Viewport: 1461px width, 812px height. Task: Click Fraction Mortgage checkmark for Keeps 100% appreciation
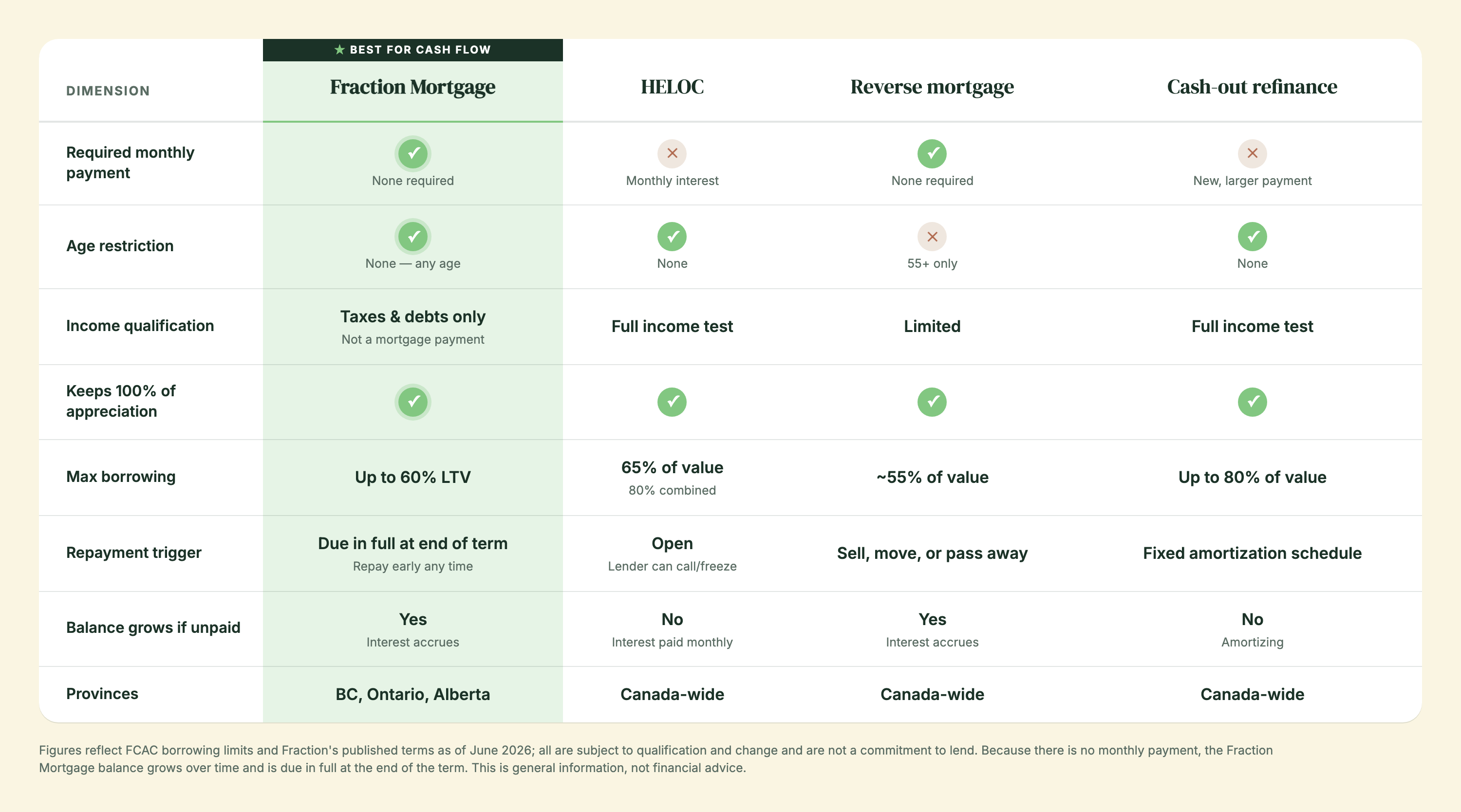point(413,402)
